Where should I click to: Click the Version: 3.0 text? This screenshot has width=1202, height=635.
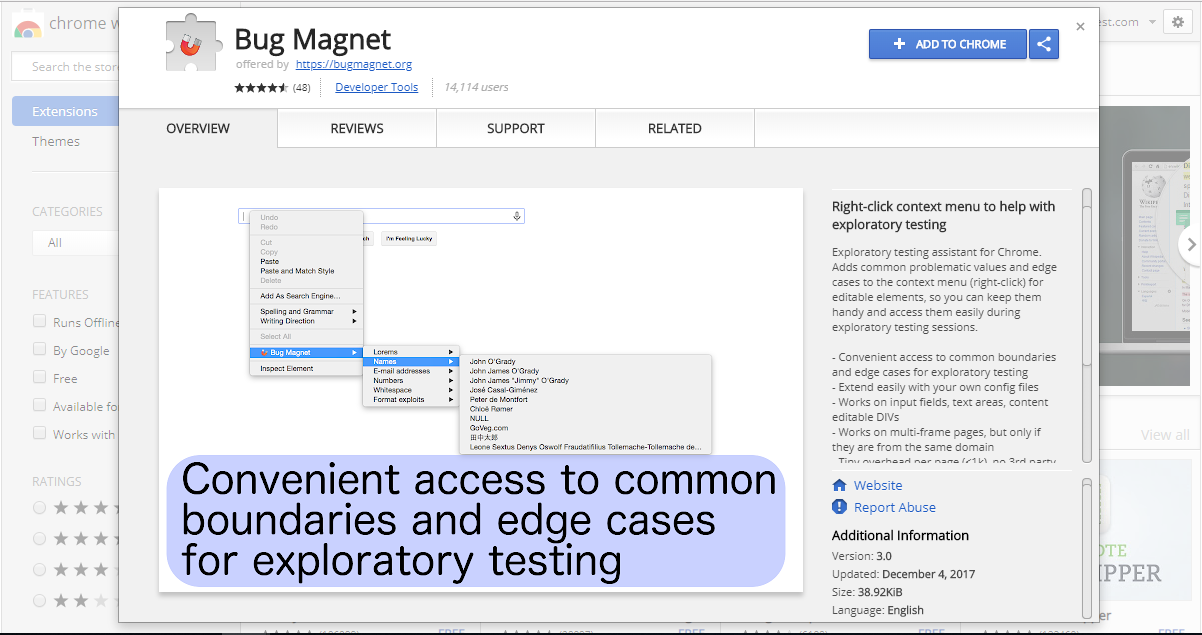coord(862,556)
